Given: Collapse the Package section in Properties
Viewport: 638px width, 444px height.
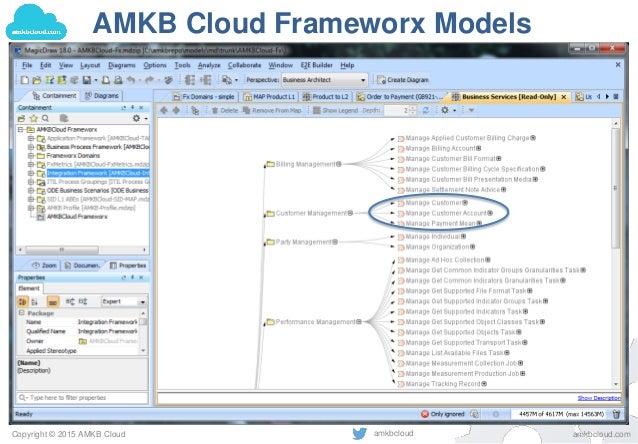Looking at the screenshot, I should pyautogui.click(x=21, y=313).
